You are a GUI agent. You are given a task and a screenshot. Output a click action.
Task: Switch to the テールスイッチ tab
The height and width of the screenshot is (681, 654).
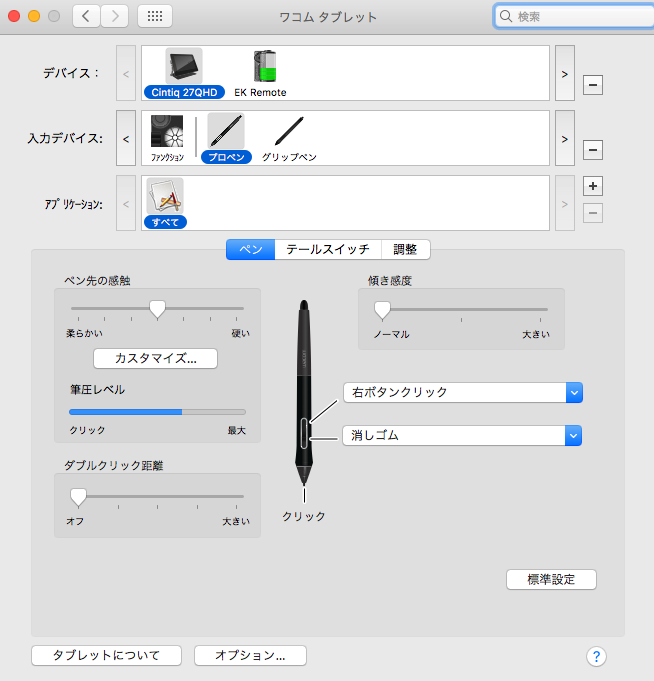pos(328,250)
